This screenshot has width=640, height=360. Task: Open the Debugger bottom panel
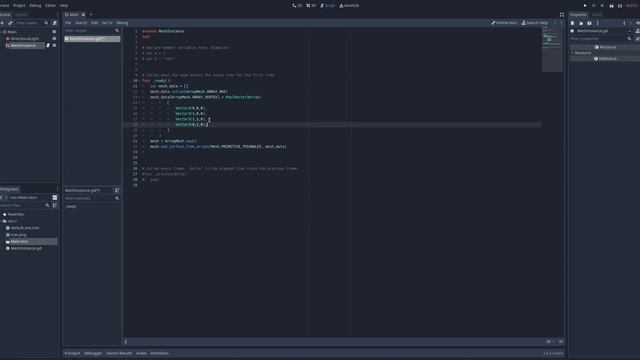93,353
